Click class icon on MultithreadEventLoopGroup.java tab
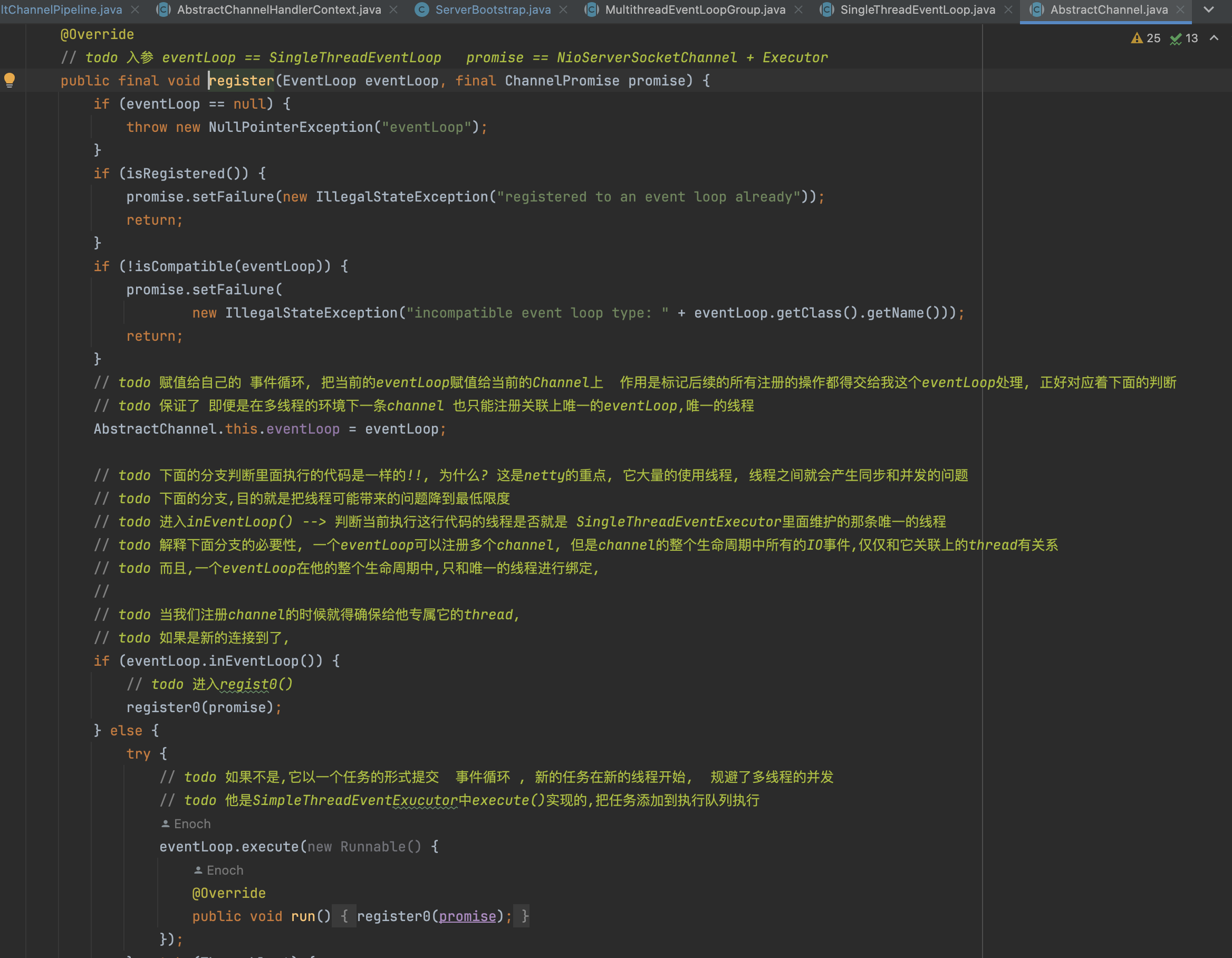Screen dimensions: 1232x958 pos(591,9)
